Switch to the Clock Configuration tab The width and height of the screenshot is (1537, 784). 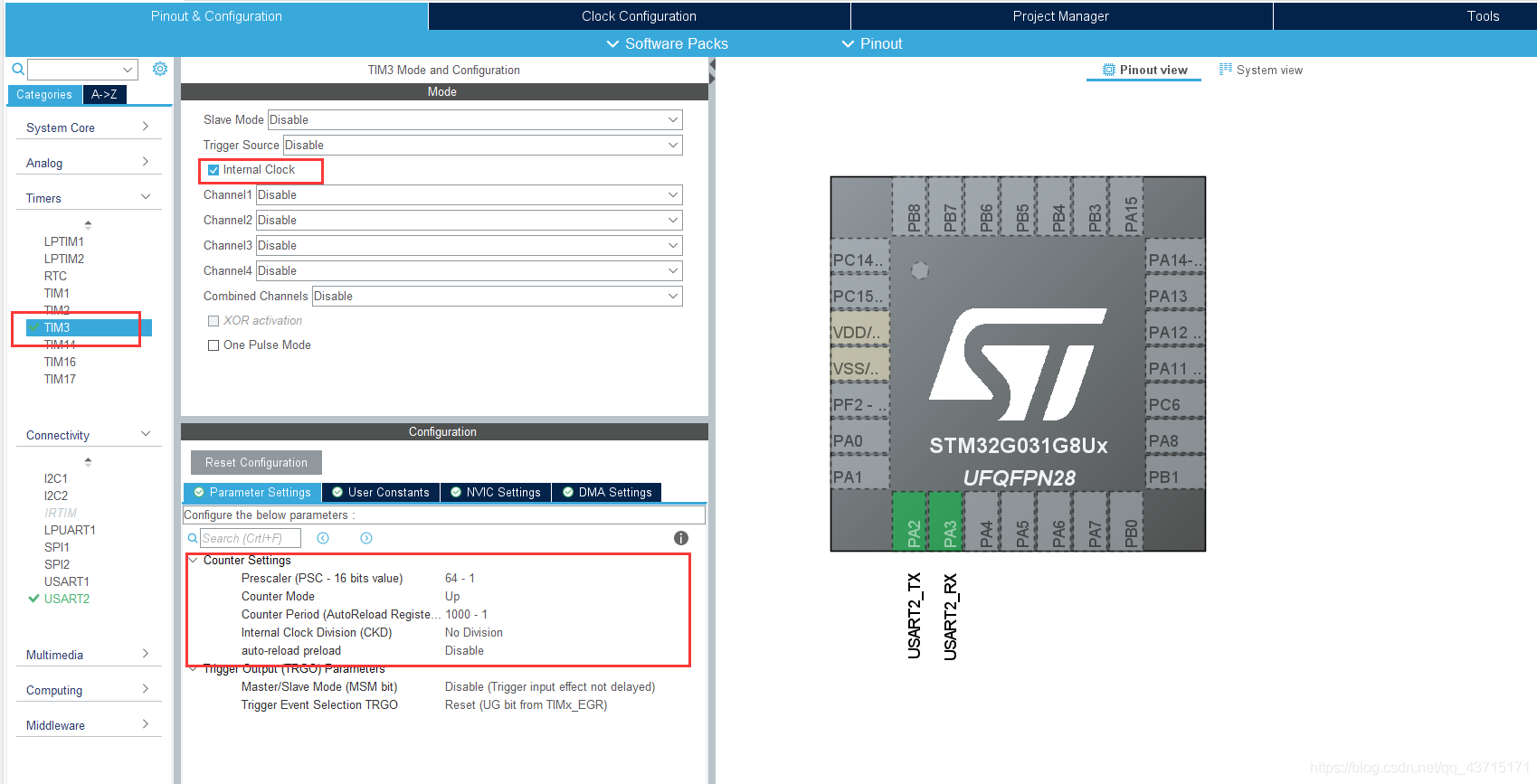coord(639,16)
